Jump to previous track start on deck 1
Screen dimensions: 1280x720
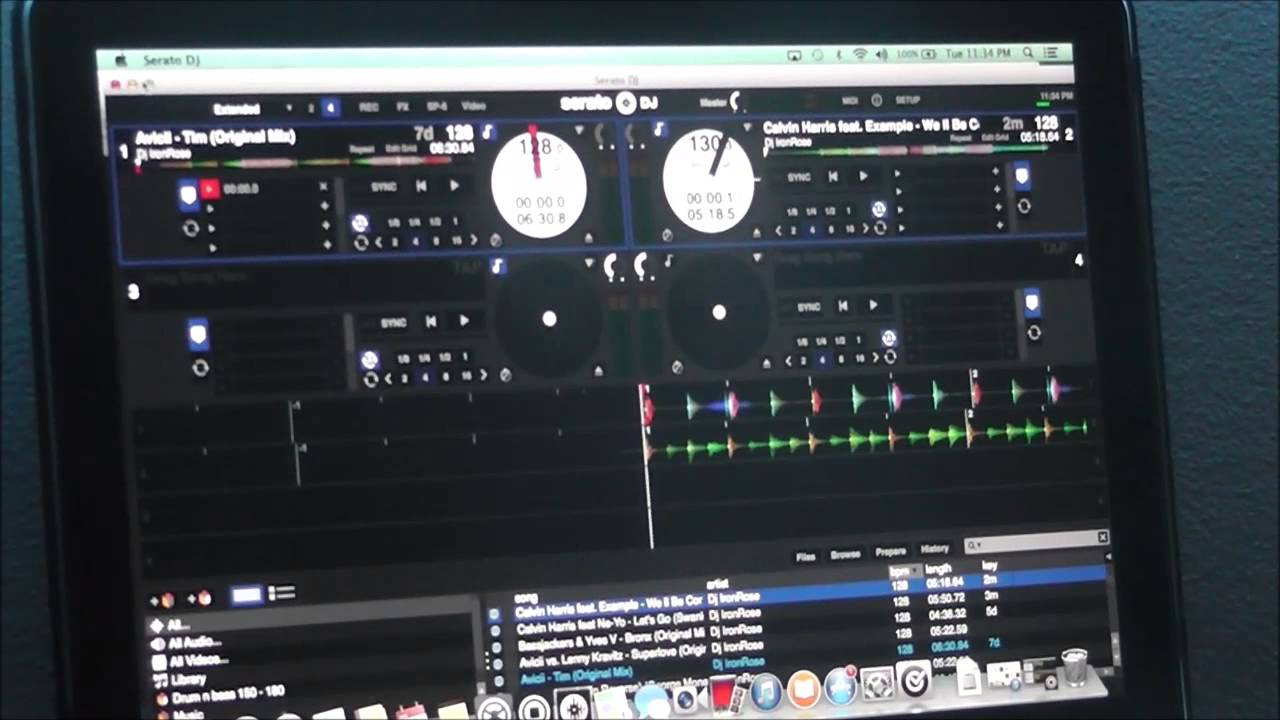(x=421, y=186)
